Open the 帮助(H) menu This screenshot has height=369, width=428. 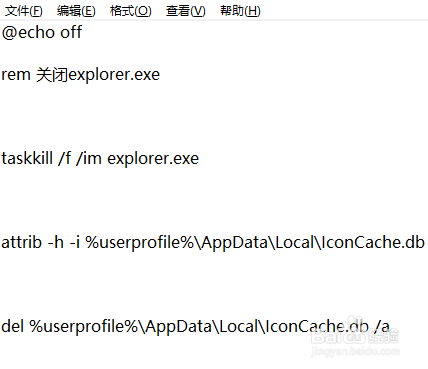click(x=240, y=11)
